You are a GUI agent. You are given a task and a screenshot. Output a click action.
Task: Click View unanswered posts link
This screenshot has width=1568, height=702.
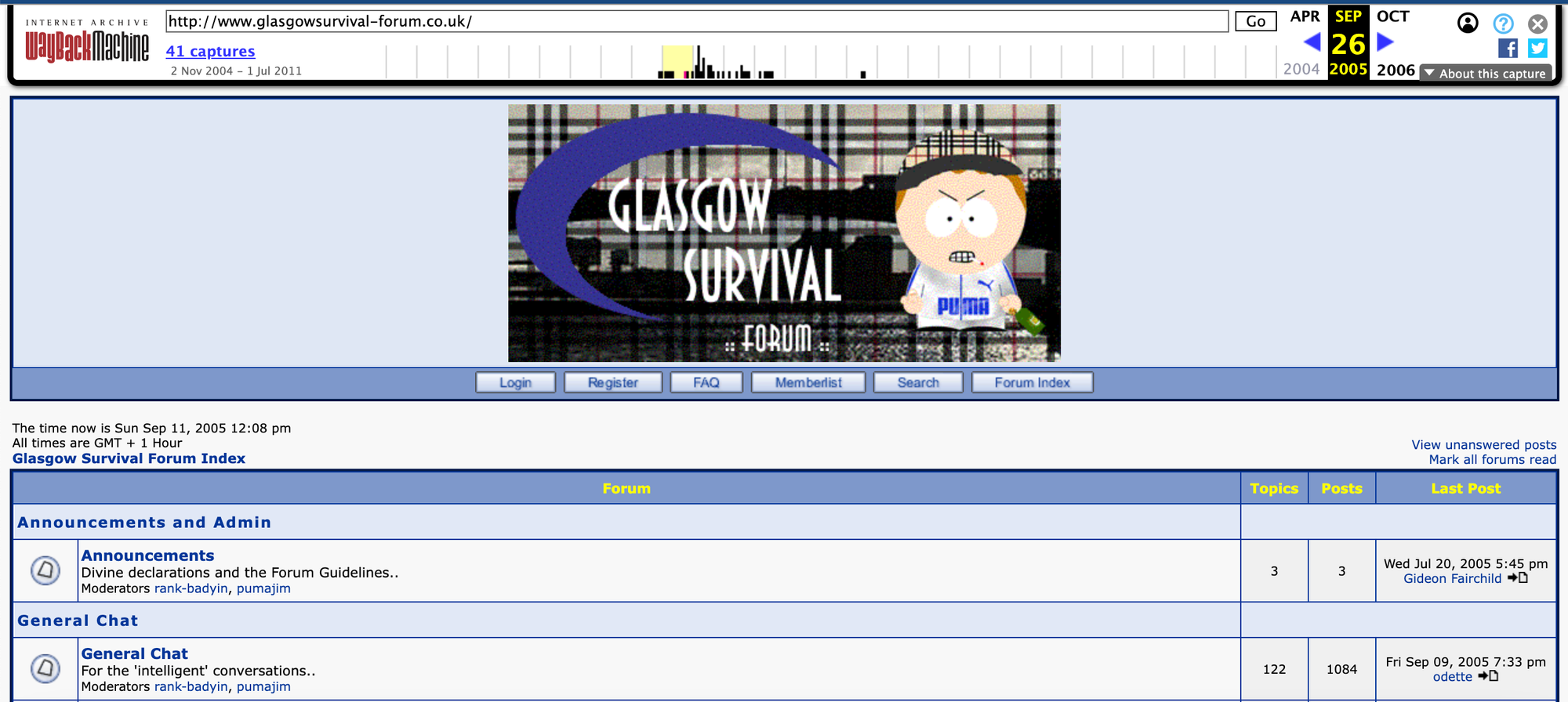tap(1484, 444)
